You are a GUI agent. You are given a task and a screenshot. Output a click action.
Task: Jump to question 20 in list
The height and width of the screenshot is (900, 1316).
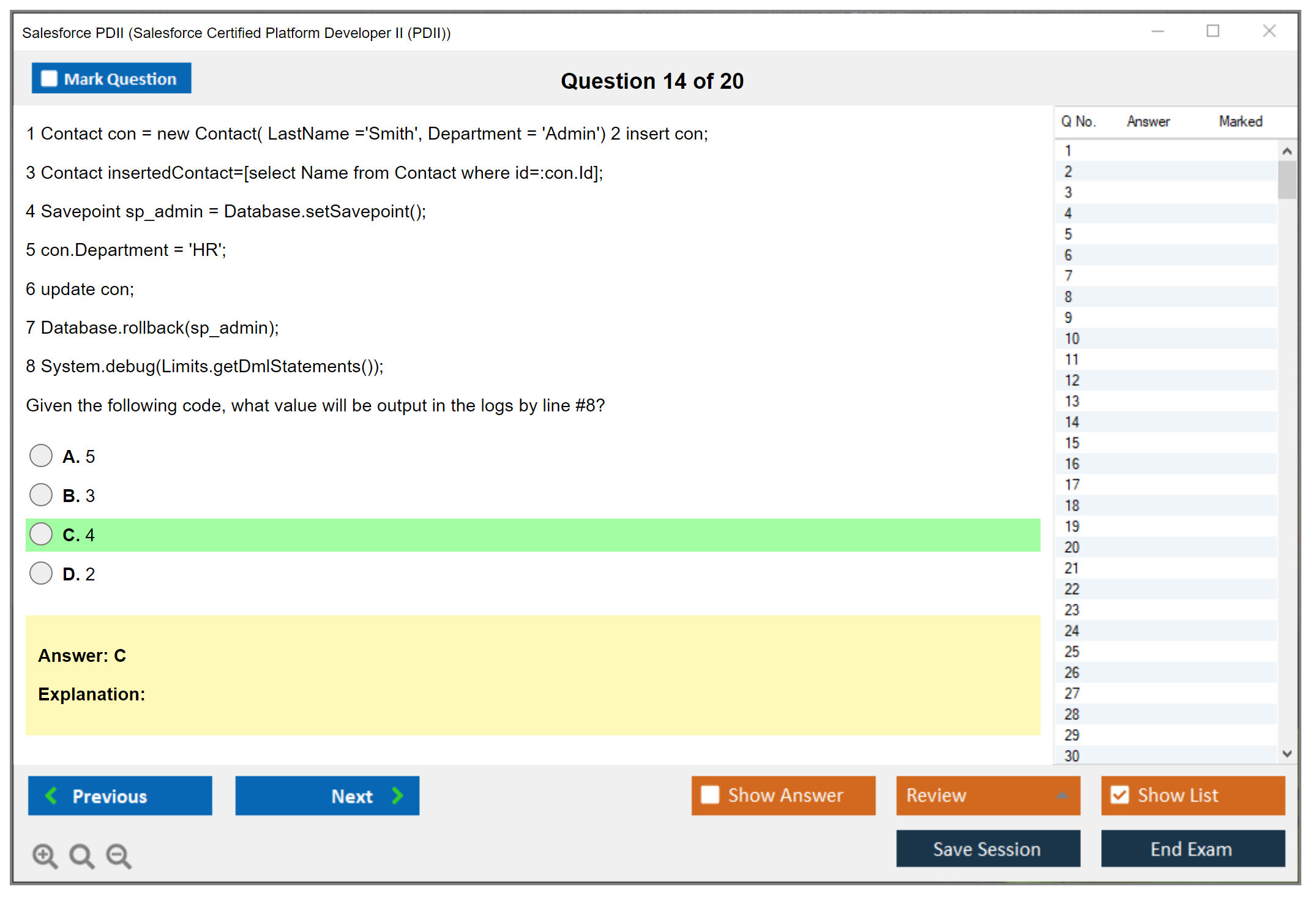tap(1072, 547)
